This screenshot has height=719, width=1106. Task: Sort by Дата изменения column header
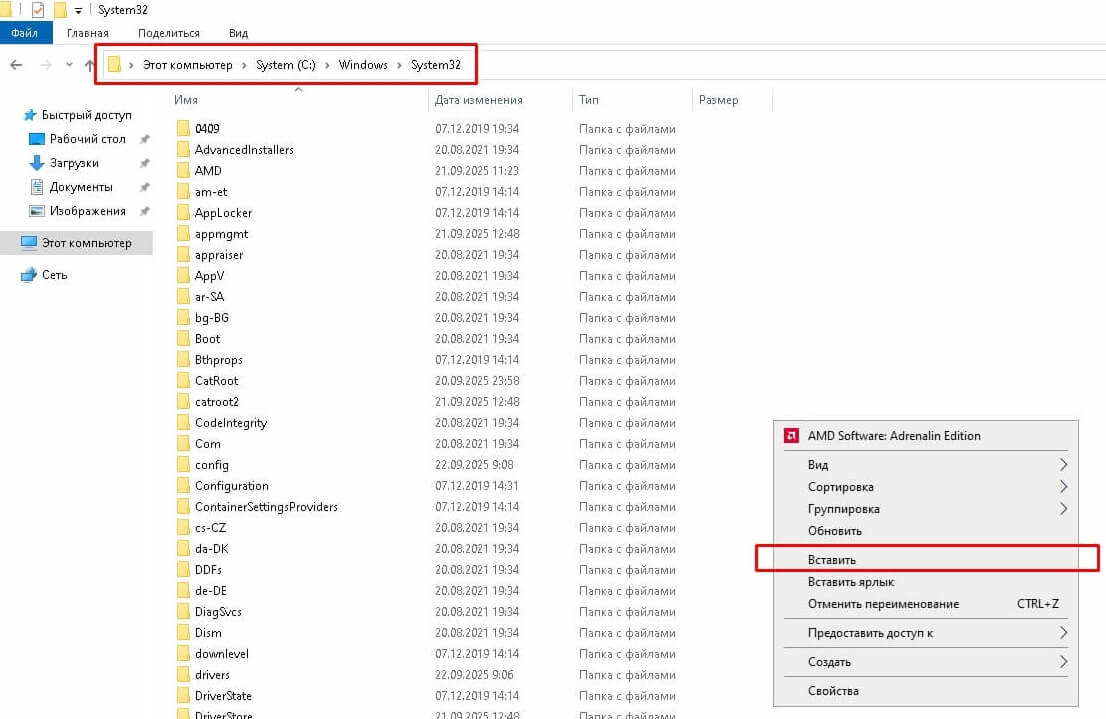pyautogui.click(x=479, y=100)
